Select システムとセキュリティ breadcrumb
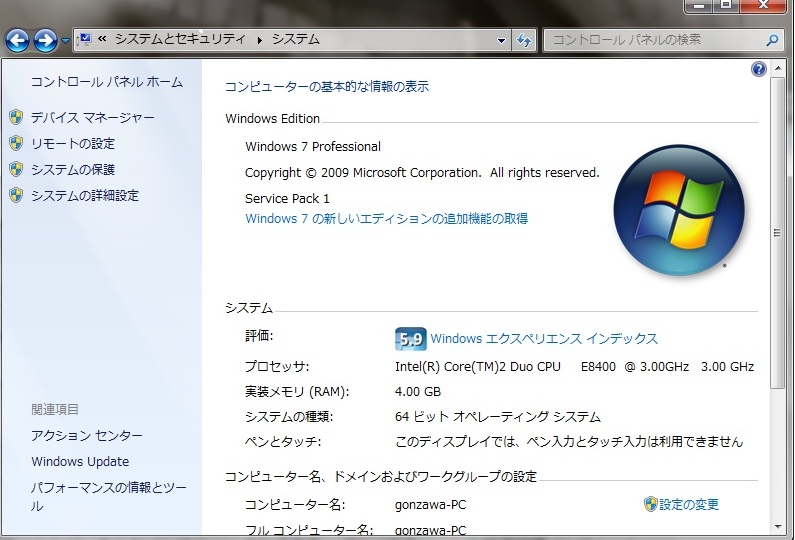 (180, 39)
